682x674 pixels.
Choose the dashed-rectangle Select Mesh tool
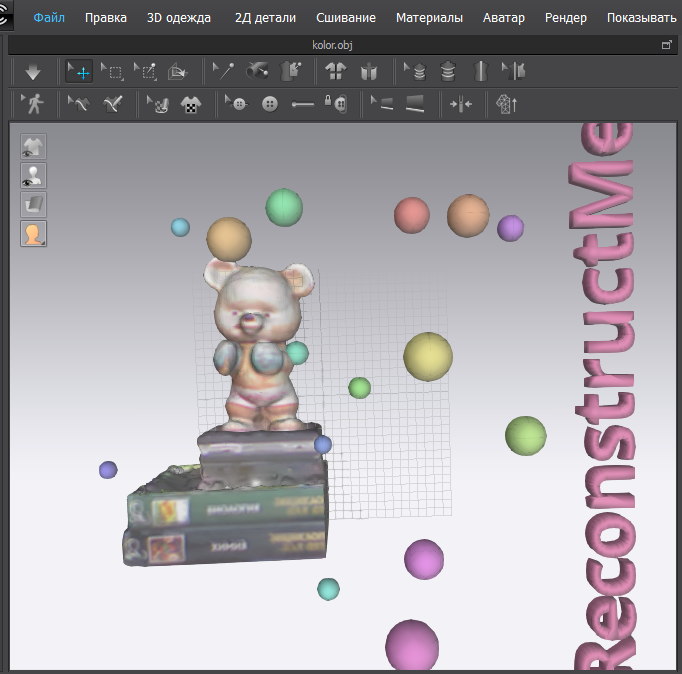coord(112,71)
